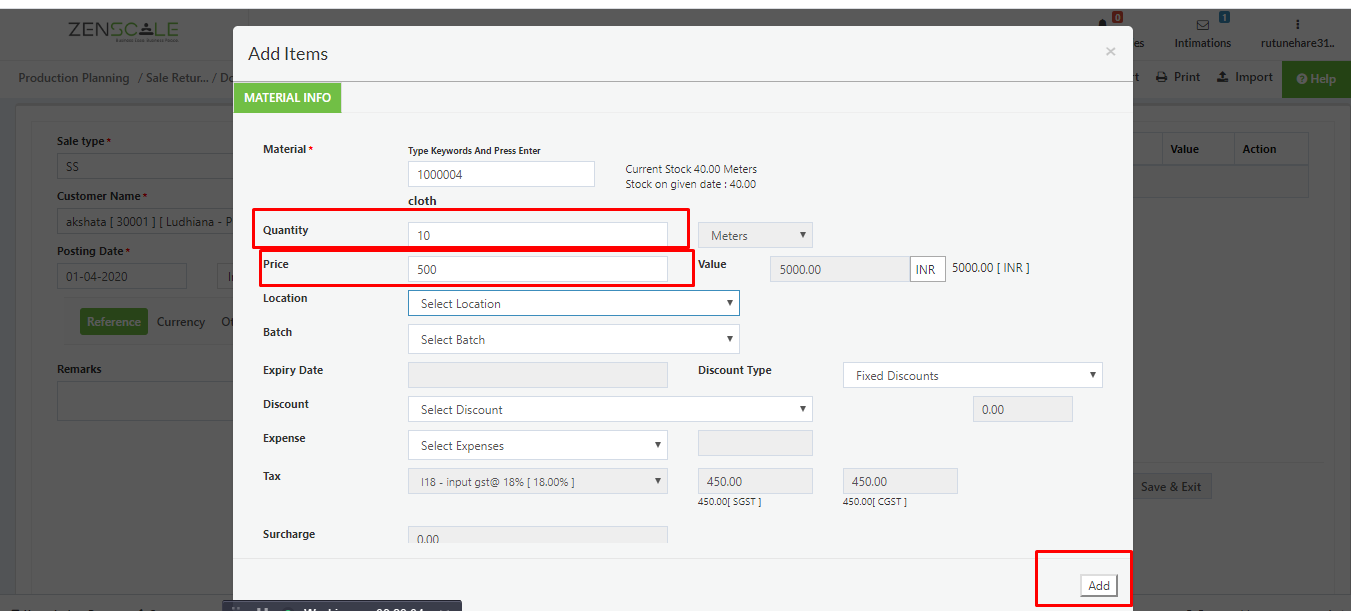Click the Import upload icon
1351x611 pixels.
pyautogui.click(x=1222, y=77)
